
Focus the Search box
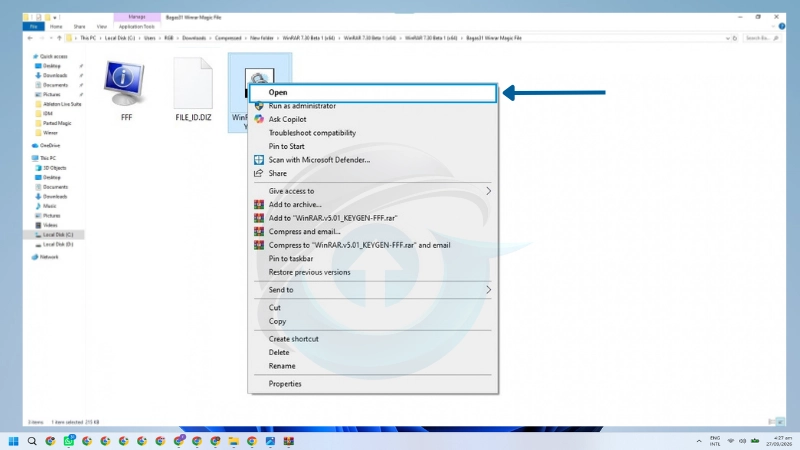(x=761, y=38)
